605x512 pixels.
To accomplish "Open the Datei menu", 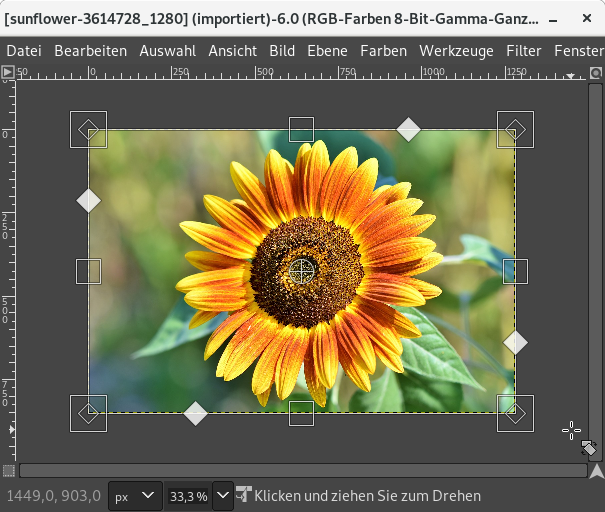I will (24, 51).
